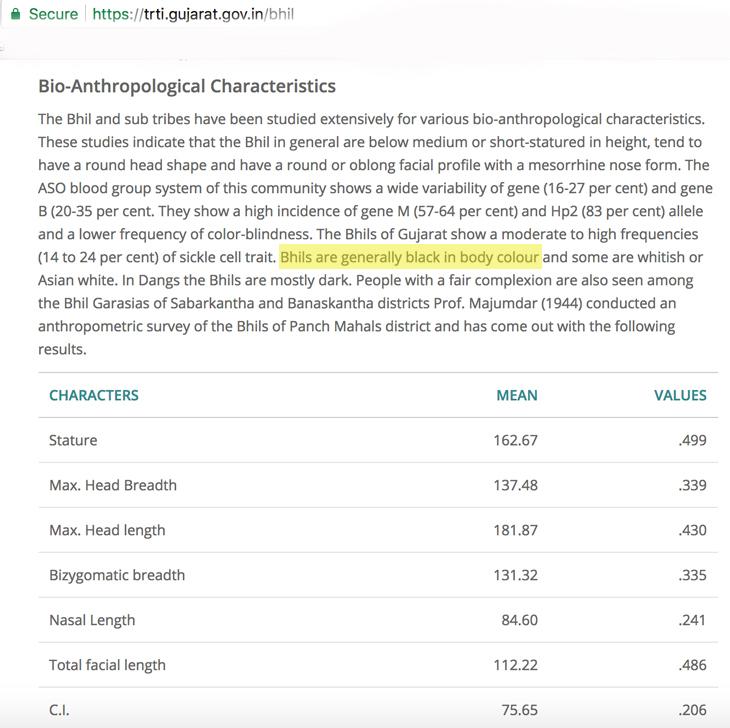Select the Max. Head length row
Image resolution: width=730 pixels, height=728 pixels.
[x=378, y=530]
